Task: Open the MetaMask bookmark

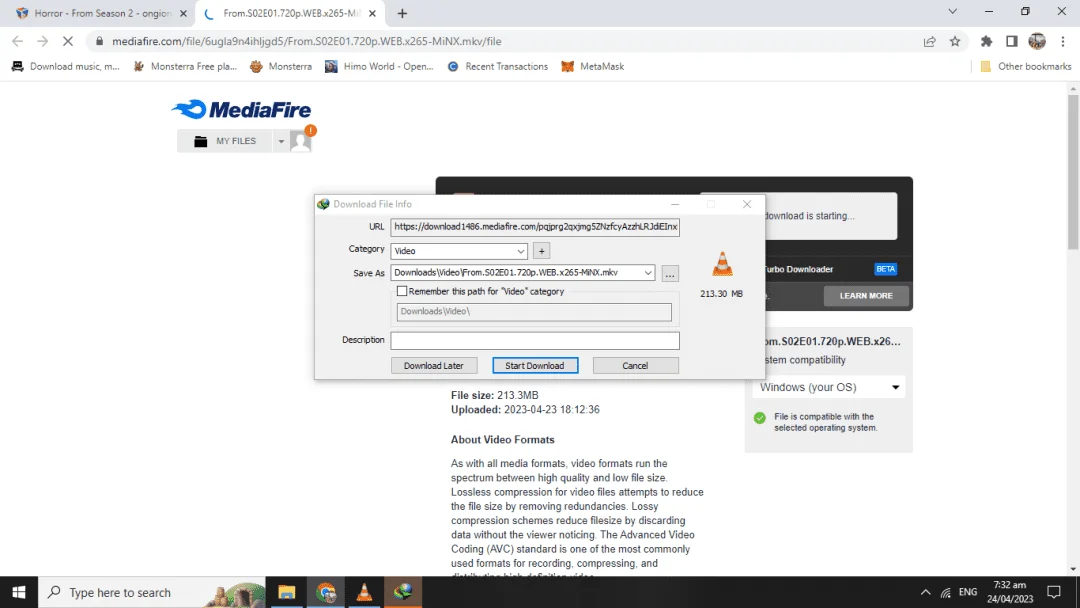Action: point(593,66)
